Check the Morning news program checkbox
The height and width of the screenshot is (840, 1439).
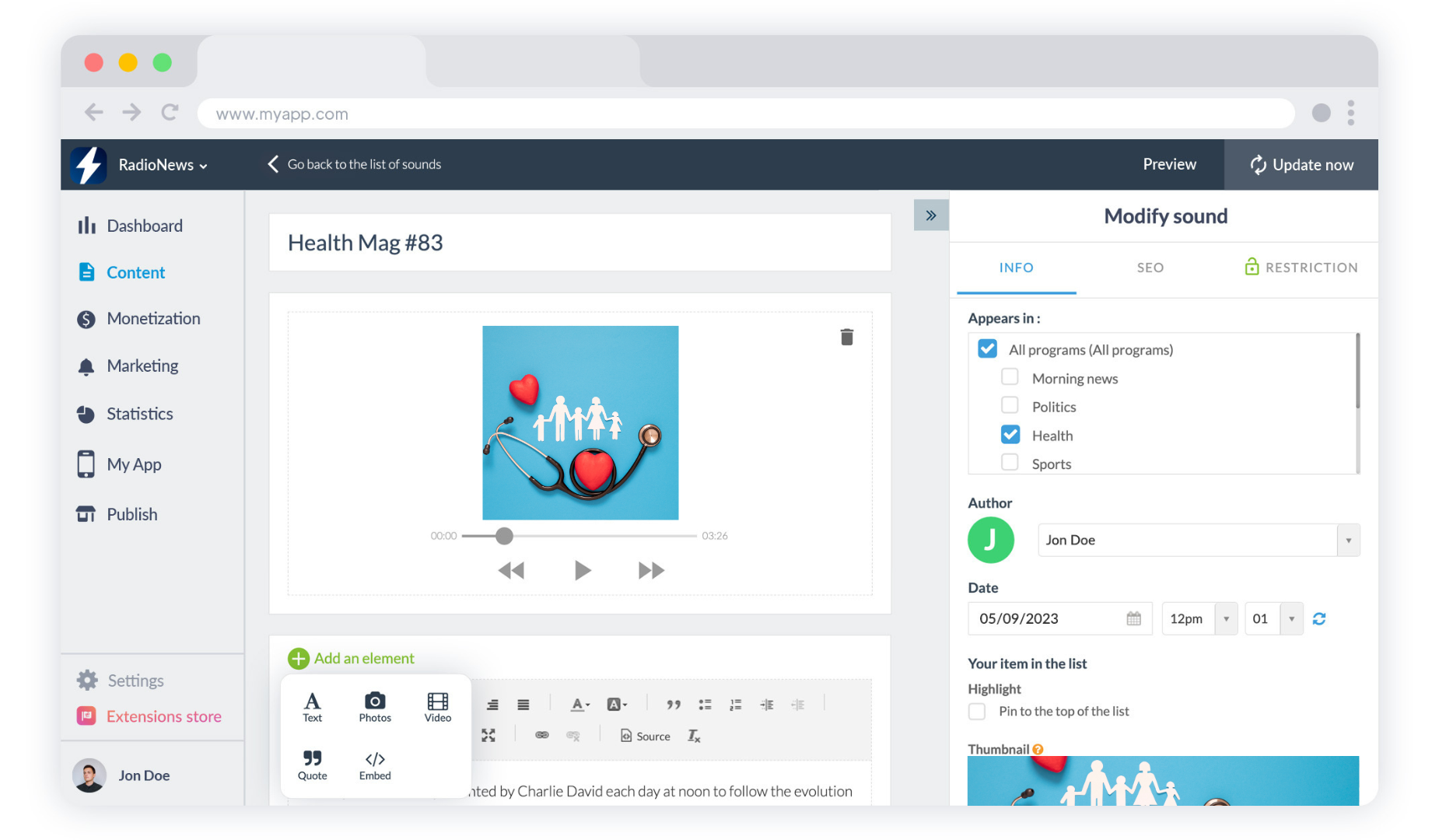1010,378
